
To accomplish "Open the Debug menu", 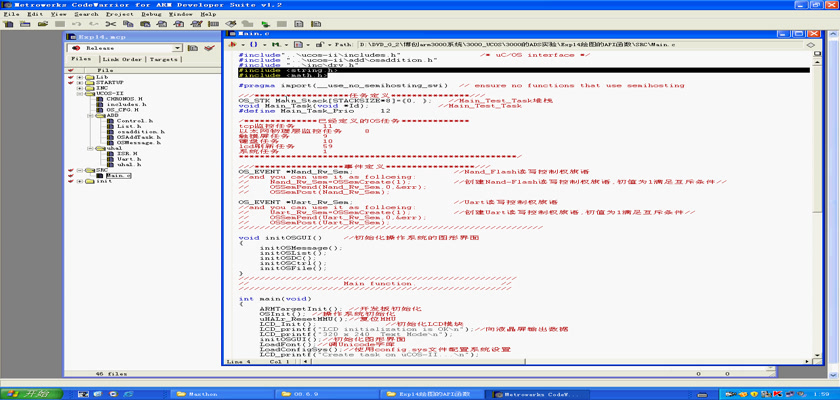I will (151, 14).
